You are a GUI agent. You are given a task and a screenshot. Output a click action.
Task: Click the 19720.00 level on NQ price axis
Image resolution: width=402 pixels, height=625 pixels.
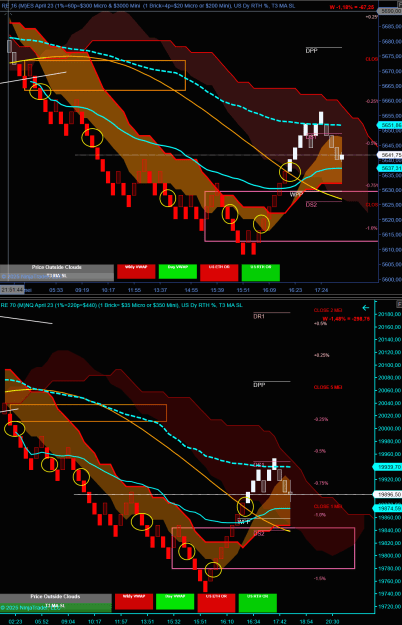[x=389, y=606]
